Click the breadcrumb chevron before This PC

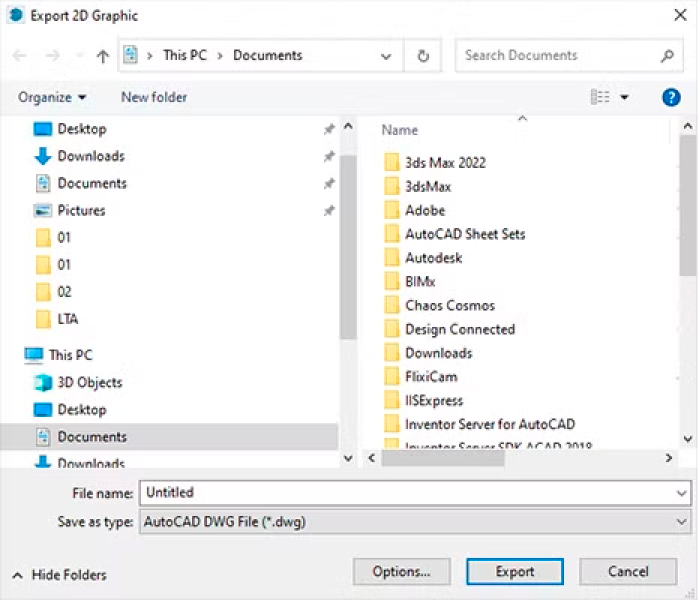click(150, 56)
